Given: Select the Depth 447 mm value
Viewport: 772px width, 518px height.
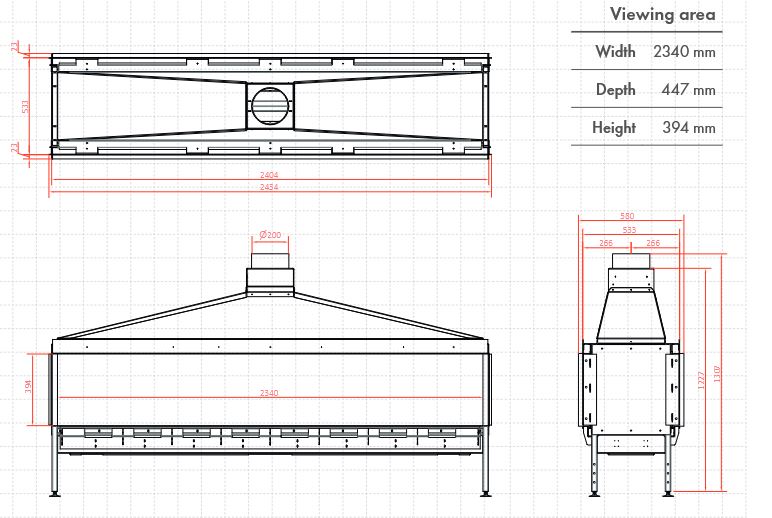Looking at the screenshot, I should (x=688, y=90).
